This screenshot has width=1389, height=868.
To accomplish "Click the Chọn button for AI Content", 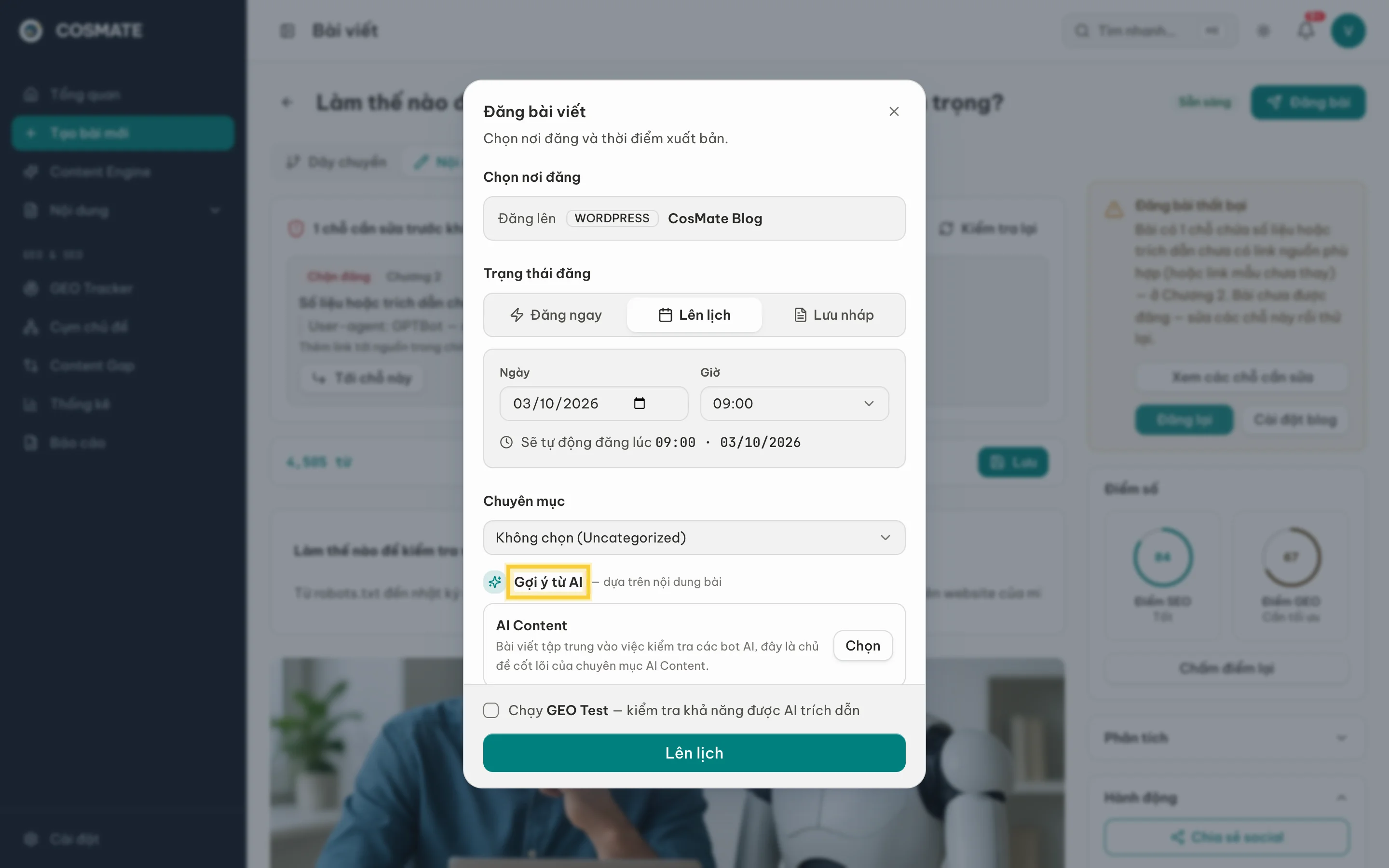I will click(863, 645).
